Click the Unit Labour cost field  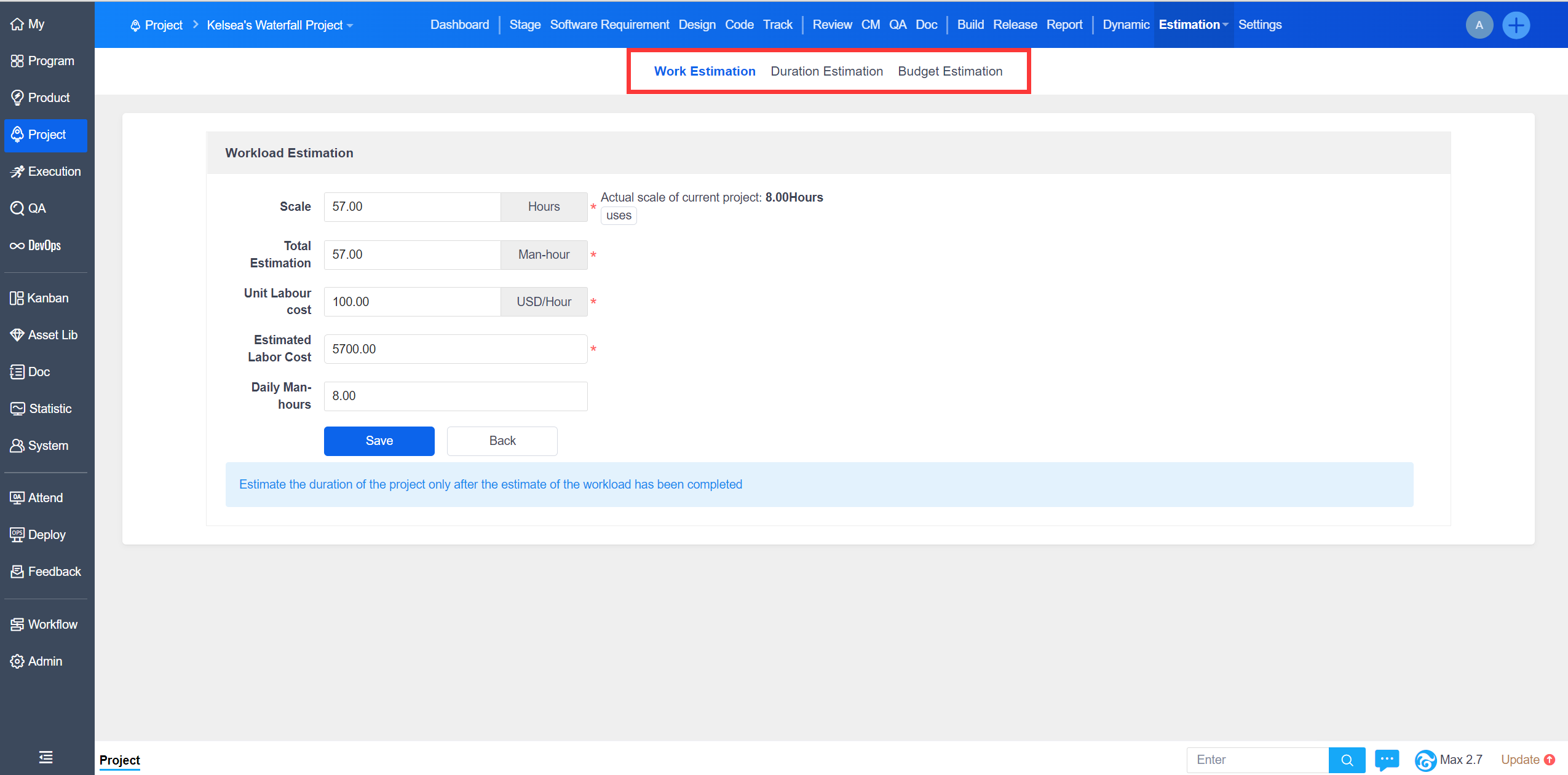point(412,302)
